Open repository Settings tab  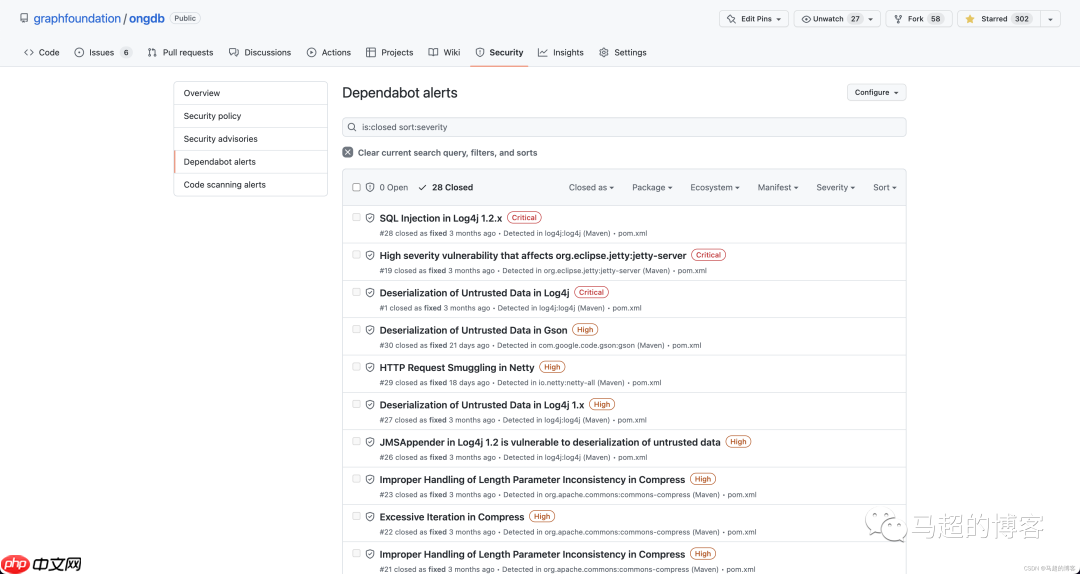[x=623, y=52]
